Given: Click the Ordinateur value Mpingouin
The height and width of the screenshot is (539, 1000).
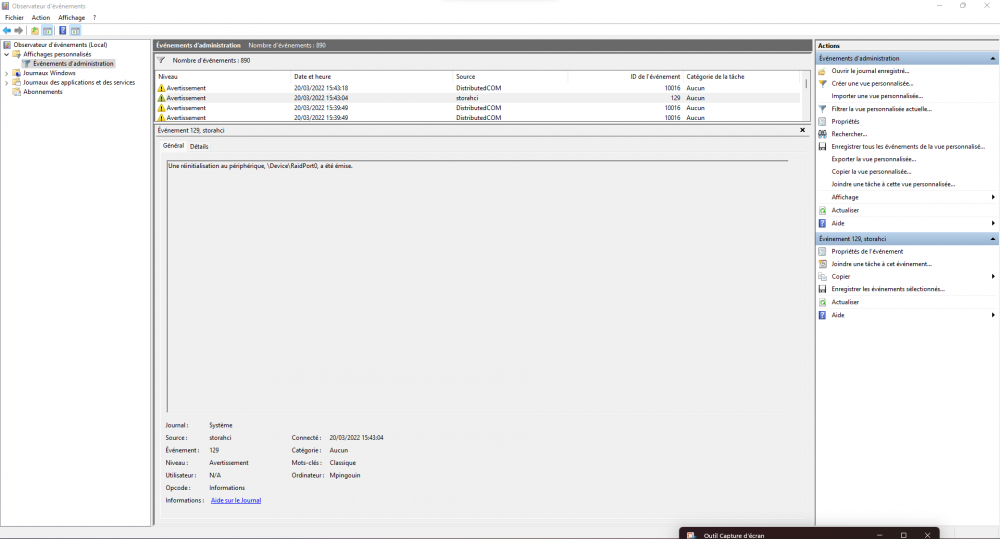Looking at the screenshot, I should click(345, 475).
